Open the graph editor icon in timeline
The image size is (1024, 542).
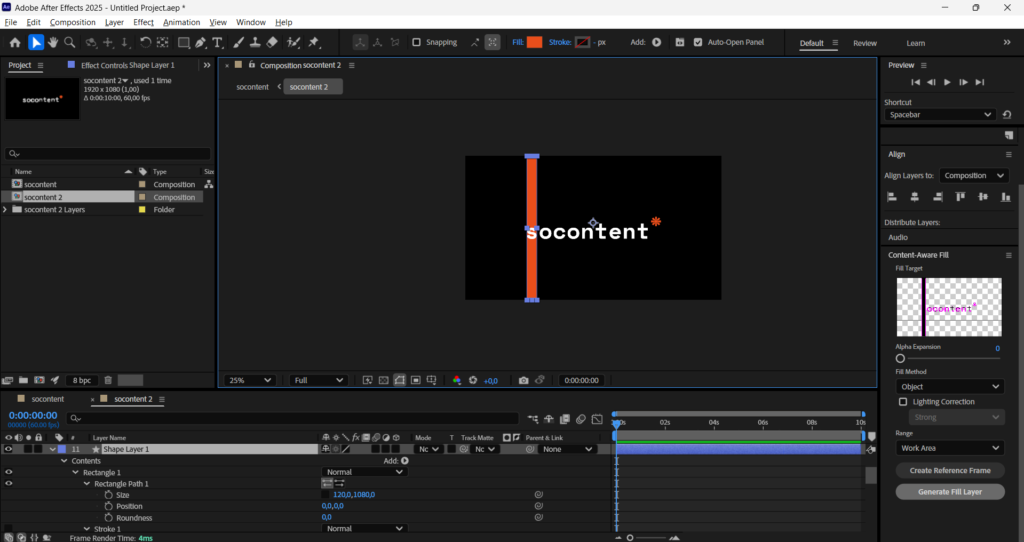(597, 419)
